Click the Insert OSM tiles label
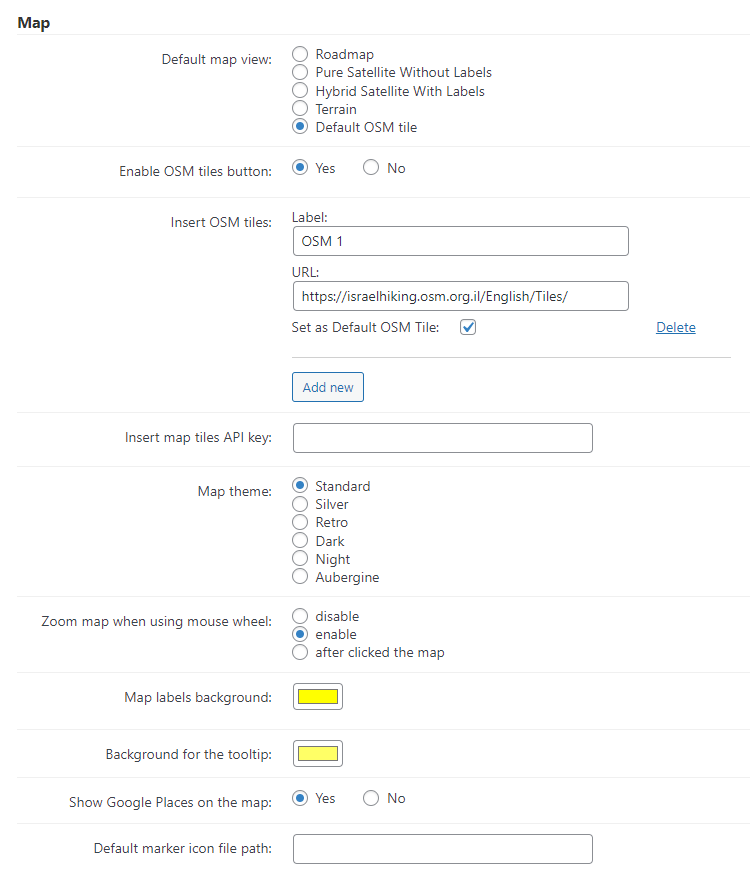 point(221,222)
